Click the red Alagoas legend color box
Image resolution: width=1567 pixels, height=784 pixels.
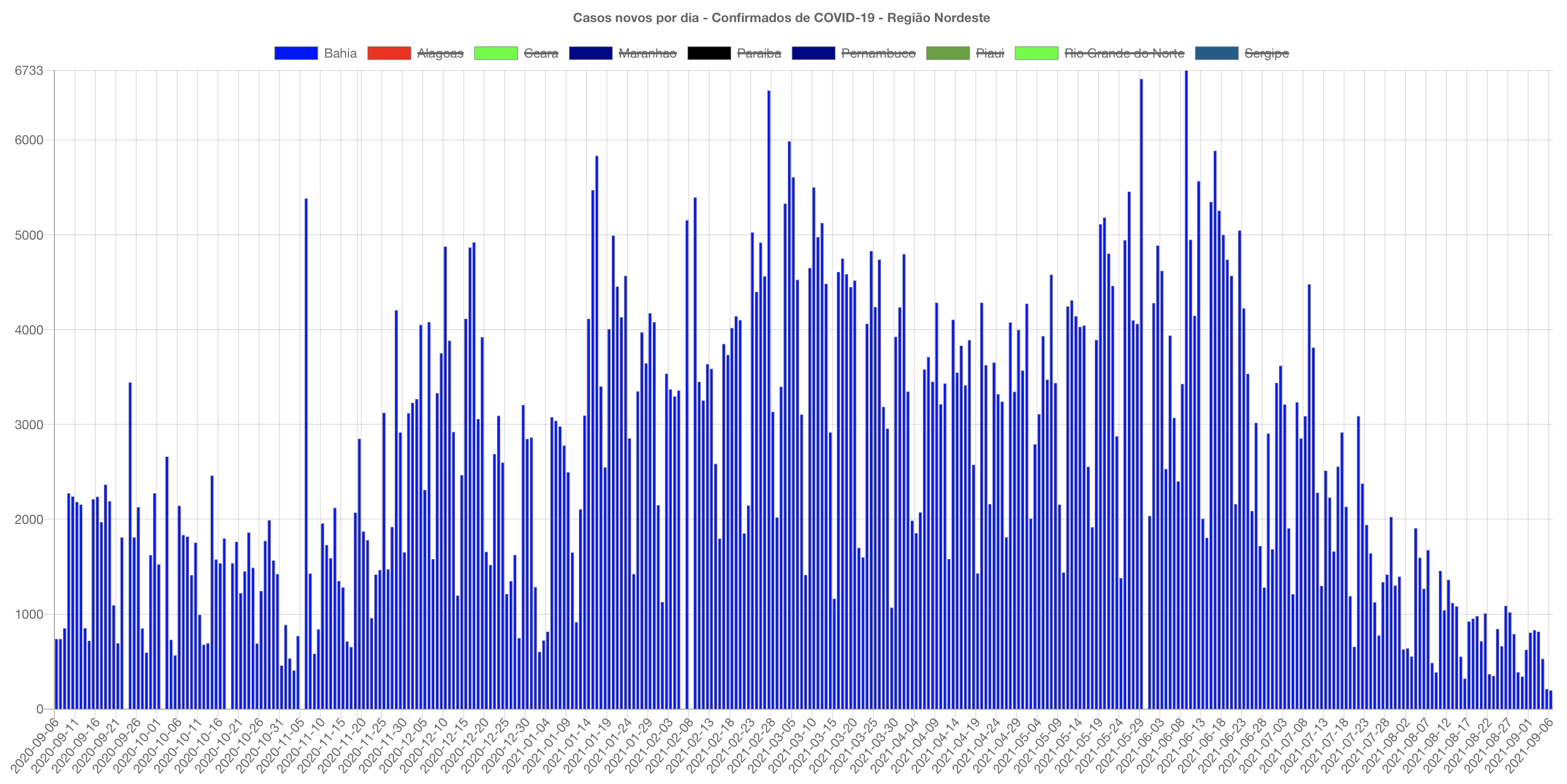[x=389, y=53]
